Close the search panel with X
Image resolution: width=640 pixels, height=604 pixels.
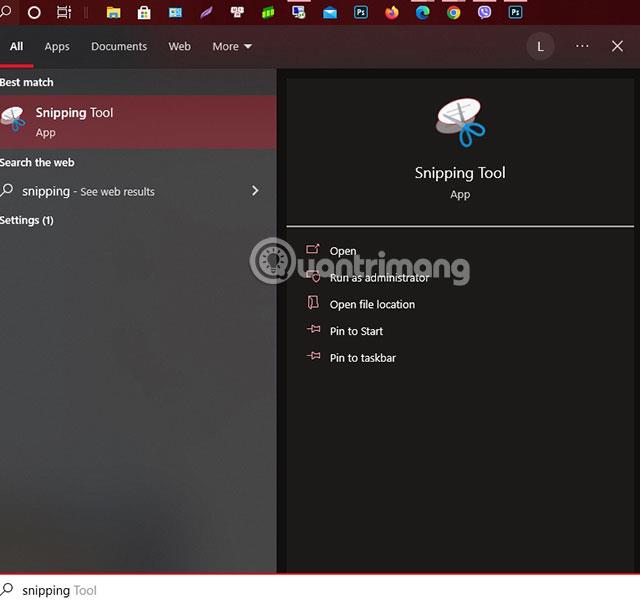point(617,46)
